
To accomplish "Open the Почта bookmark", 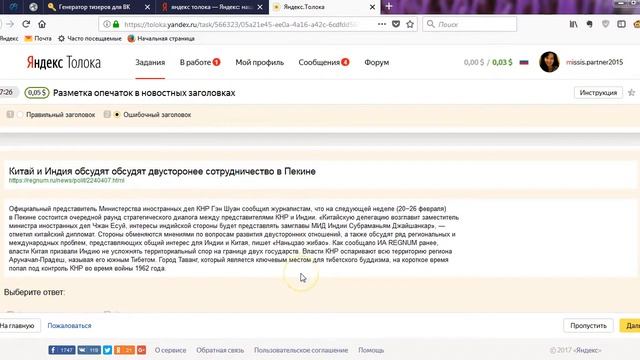I will tap(38, 38).
